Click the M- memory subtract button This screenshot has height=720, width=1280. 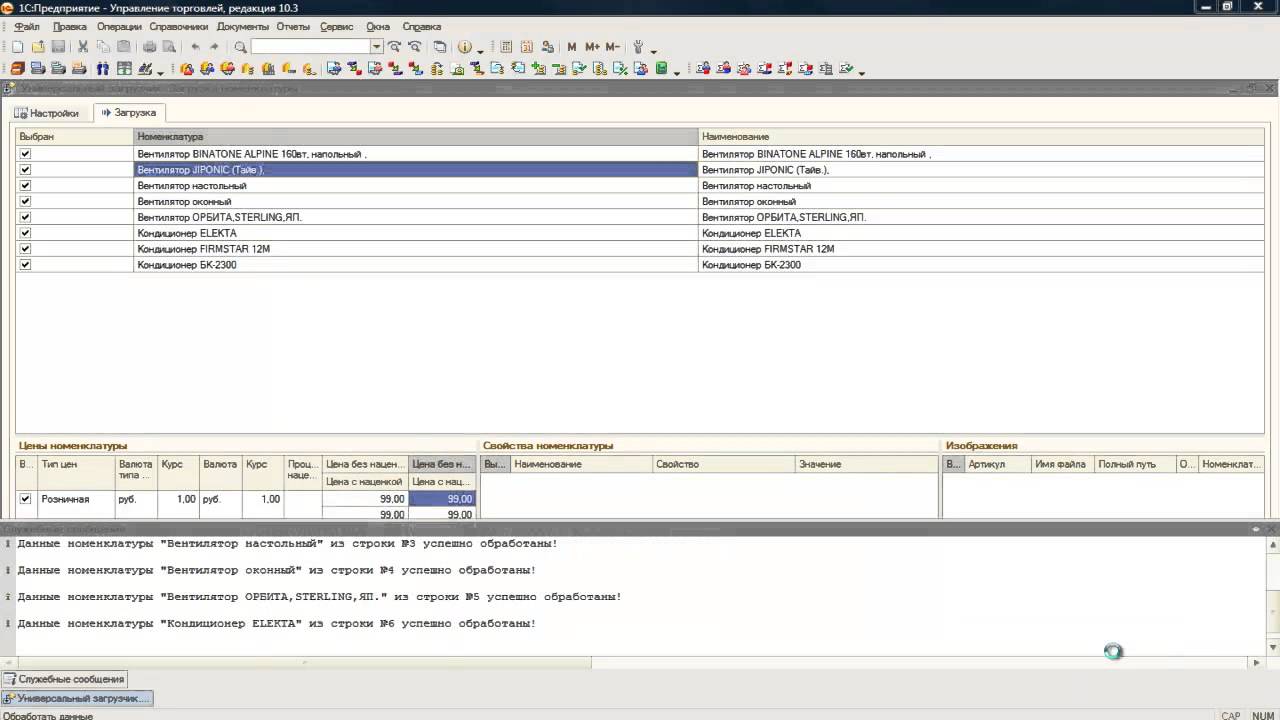(612, 47)
